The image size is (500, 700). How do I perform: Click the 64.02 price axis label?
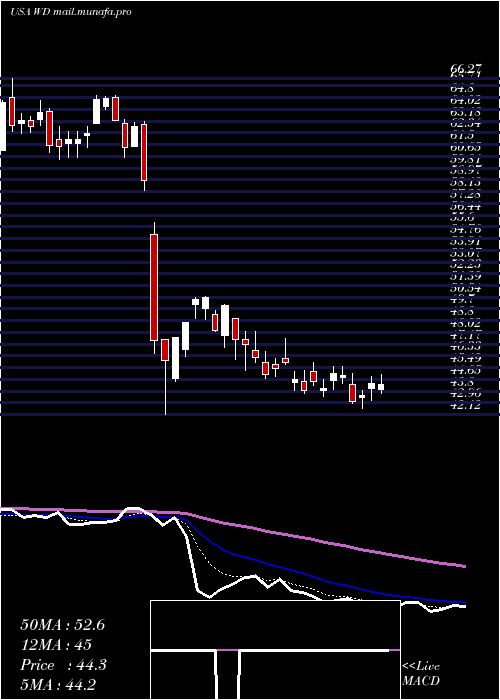click(x=466, y=101)
